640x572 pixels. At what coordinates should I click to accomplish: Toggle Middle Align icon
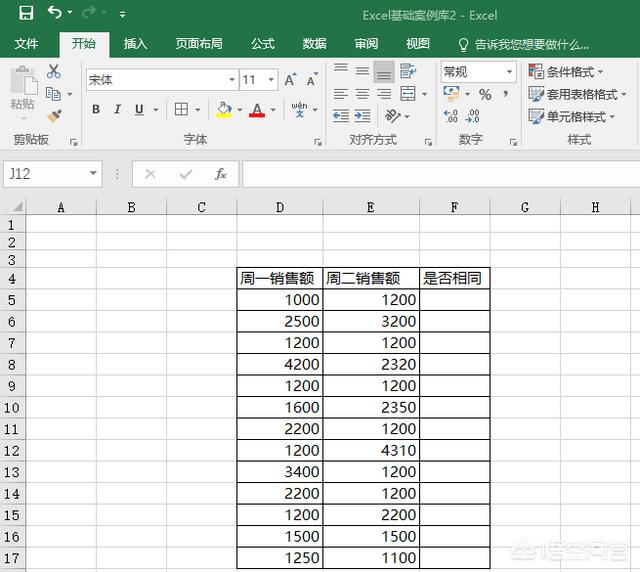click(362, 71)
